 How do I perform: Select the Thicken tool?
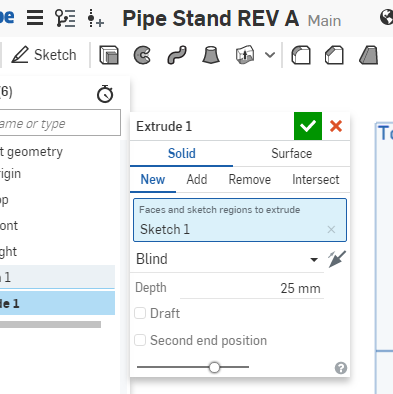(x=245, y=55)
